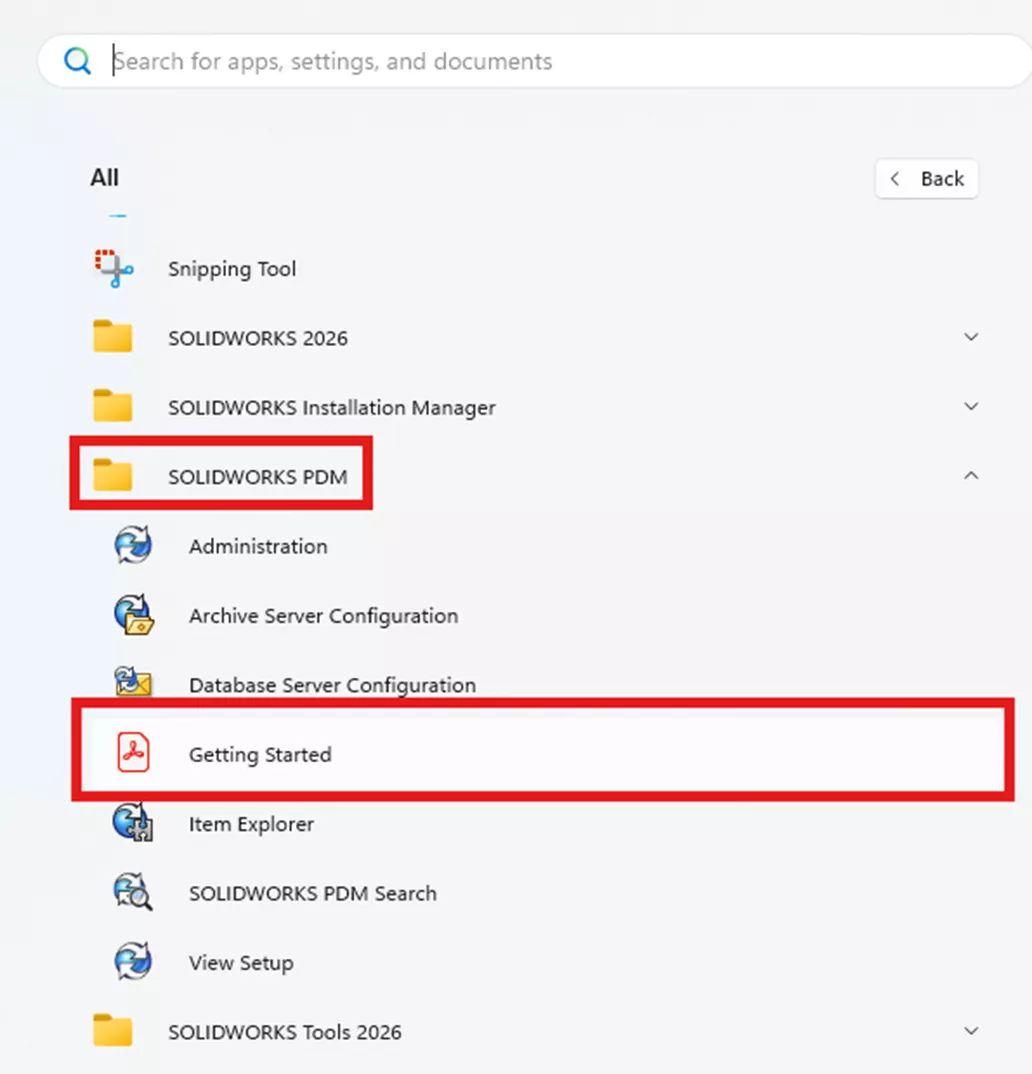The image size is (1032, 1074).
Task: Expand the SOLIDWORKS 2026 folder
Action: point(971,337)
